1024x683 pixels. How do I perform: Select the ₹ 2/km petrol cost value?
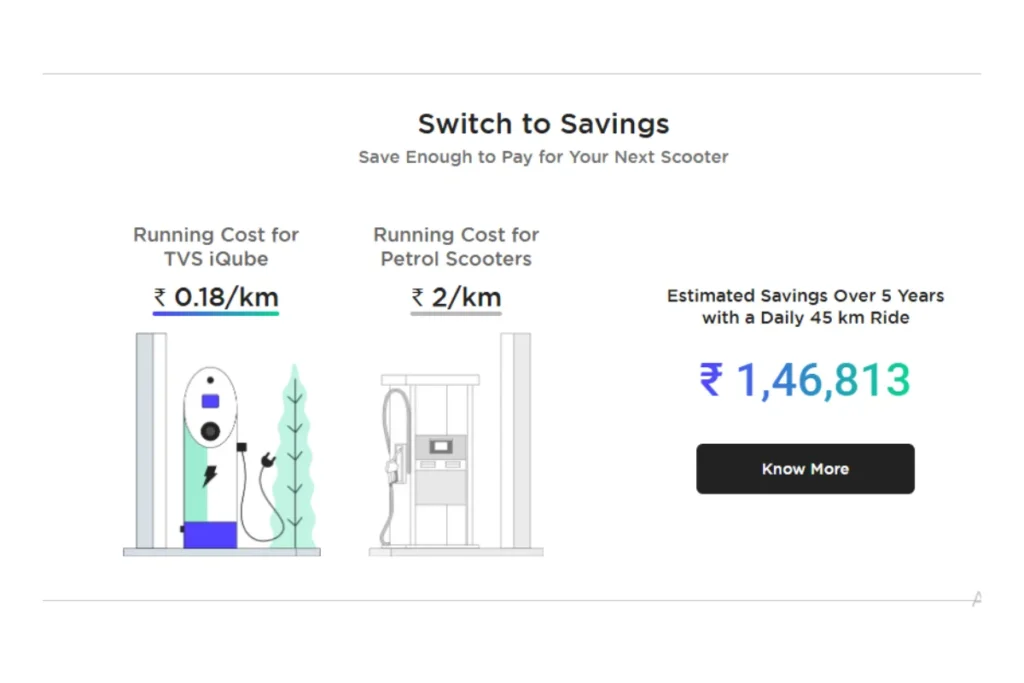point(456,298)
